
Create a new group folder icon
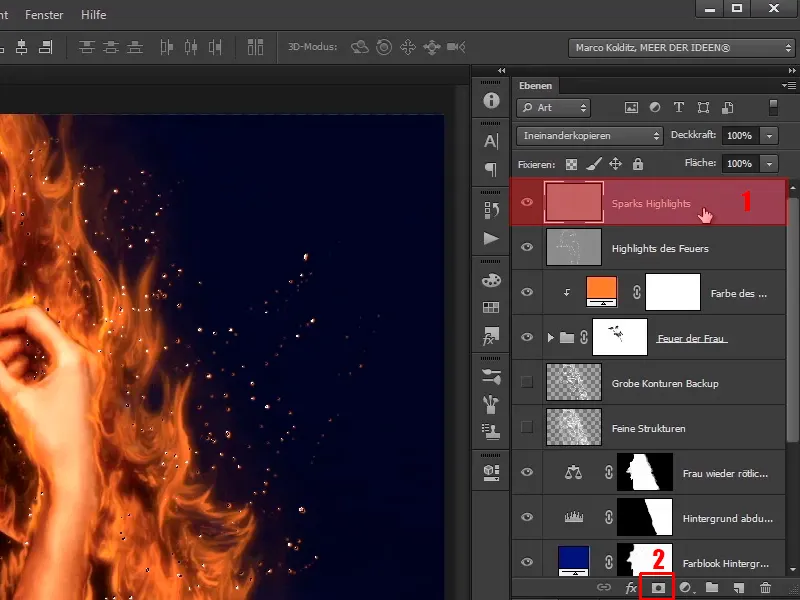[712, 587]
